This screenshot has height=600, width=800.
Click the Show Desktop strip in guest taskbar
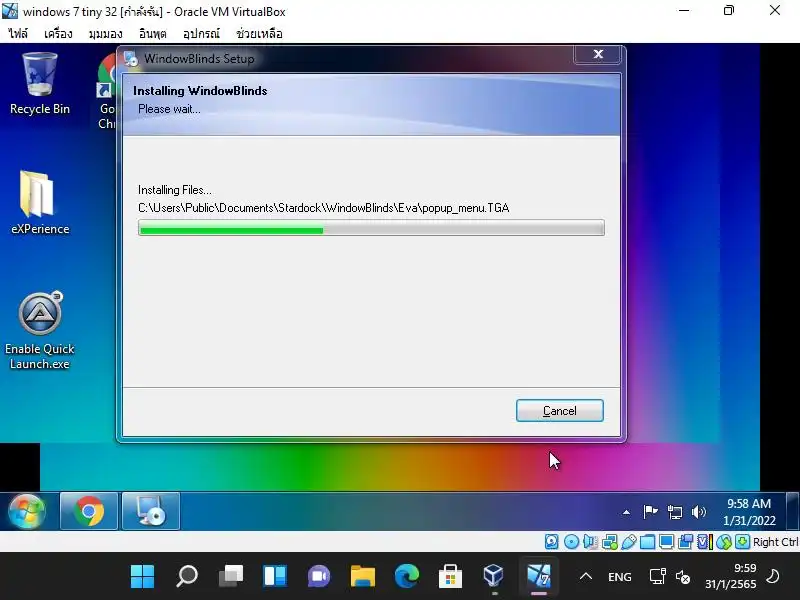point(792,511)
